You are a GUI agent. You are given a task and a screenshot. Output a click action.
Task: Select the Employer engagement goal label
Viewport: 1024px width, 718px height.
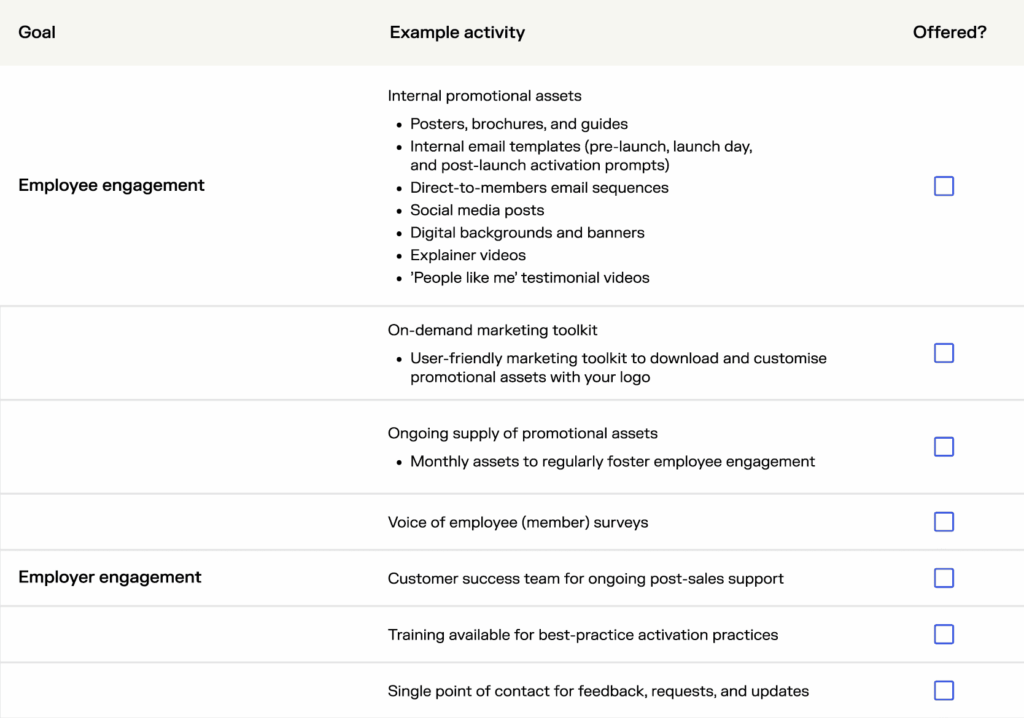pos(110,577)
